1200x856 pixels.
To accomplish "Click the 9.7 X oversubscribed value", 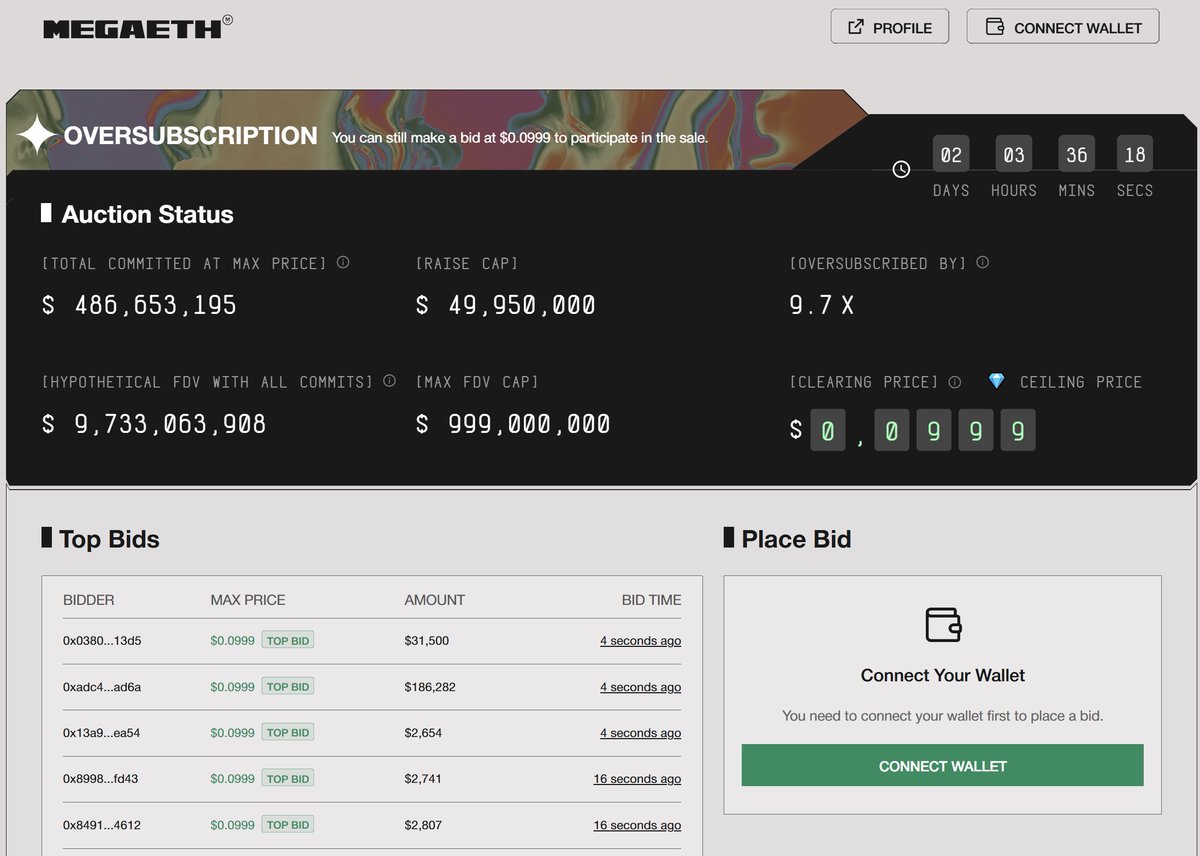I will tap(822, 305).
